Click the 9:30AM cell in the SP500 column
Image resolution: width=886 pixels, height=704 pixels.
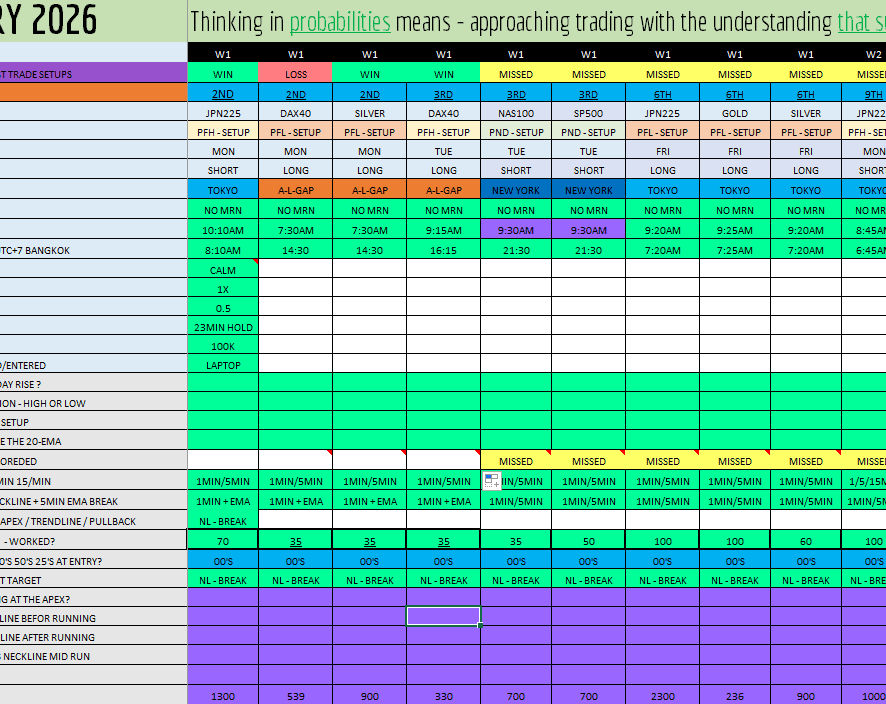point(588,230)
